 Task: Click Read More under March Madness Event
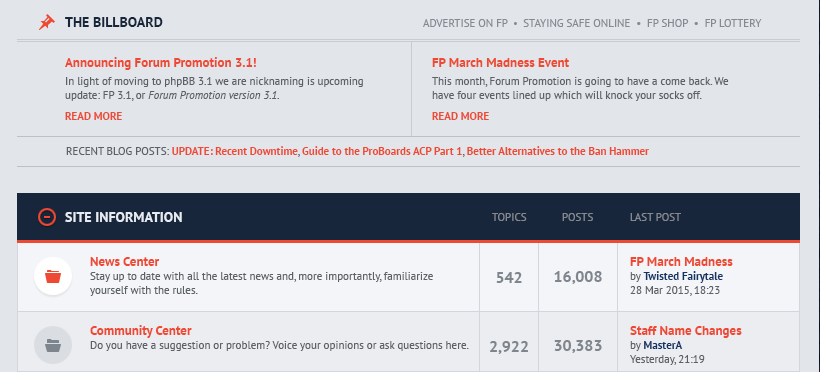460,116
